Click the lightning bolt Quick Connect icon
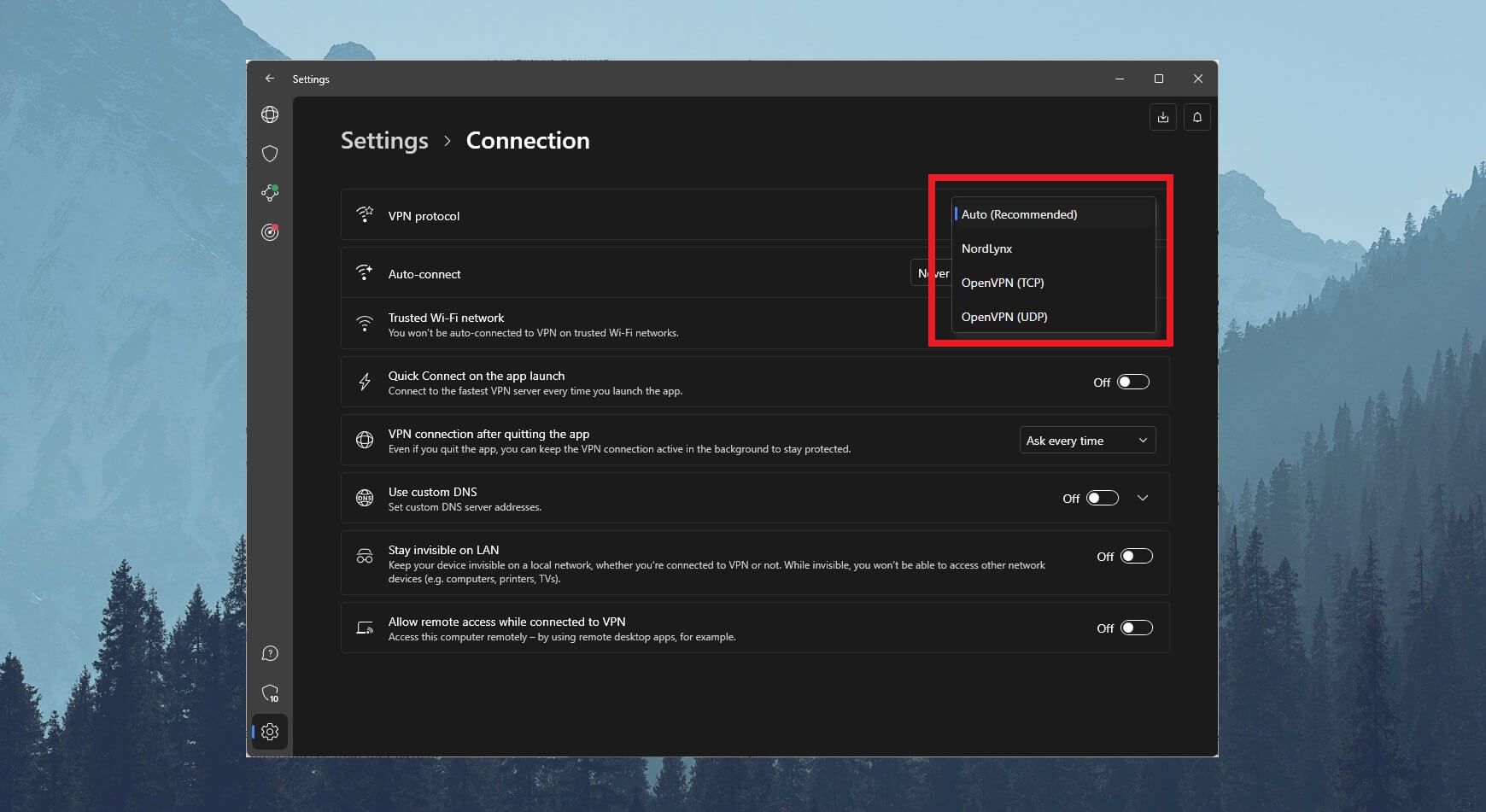Viewport: 1486px width, 812px height. pyautogui.click(x=365, y=382)
